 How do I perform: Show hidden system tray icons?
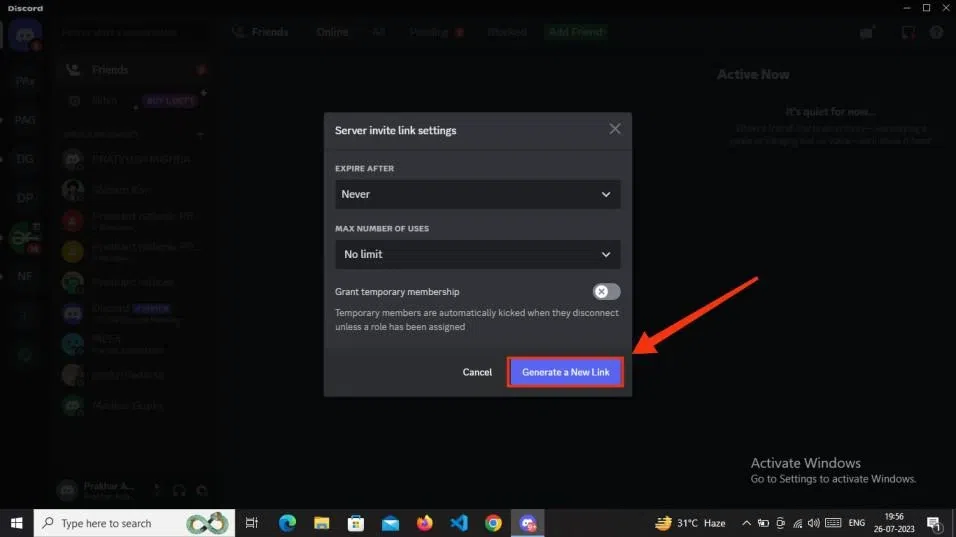click(746, 523)
